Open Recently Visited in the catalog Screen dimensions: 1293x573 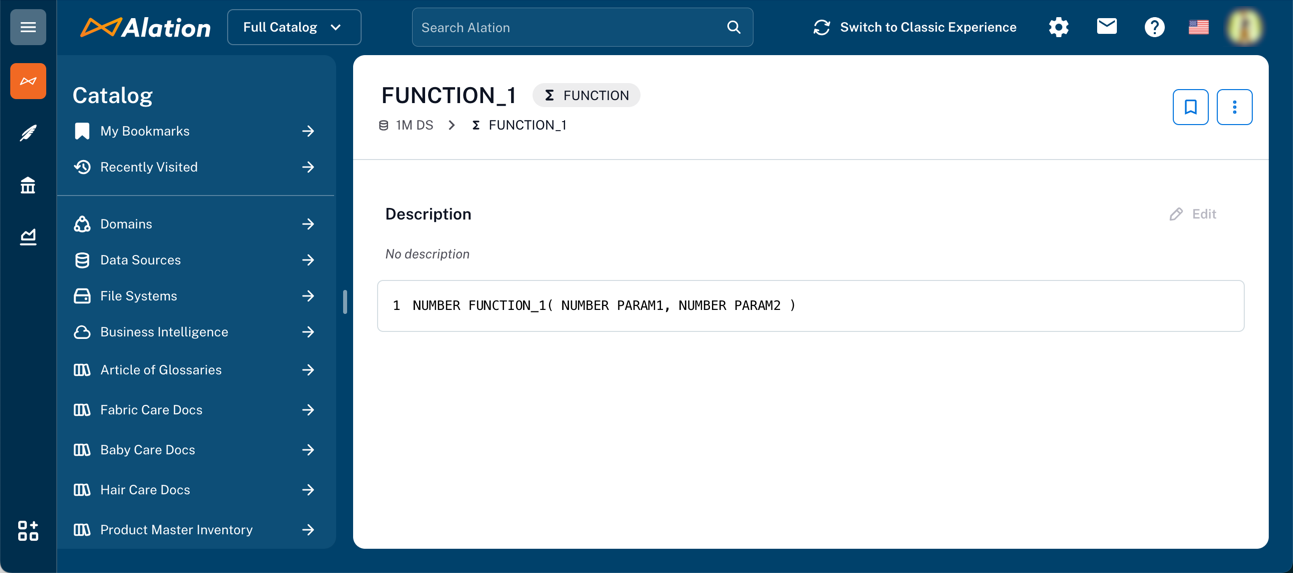pyautogui.click(x=149, y=167)
